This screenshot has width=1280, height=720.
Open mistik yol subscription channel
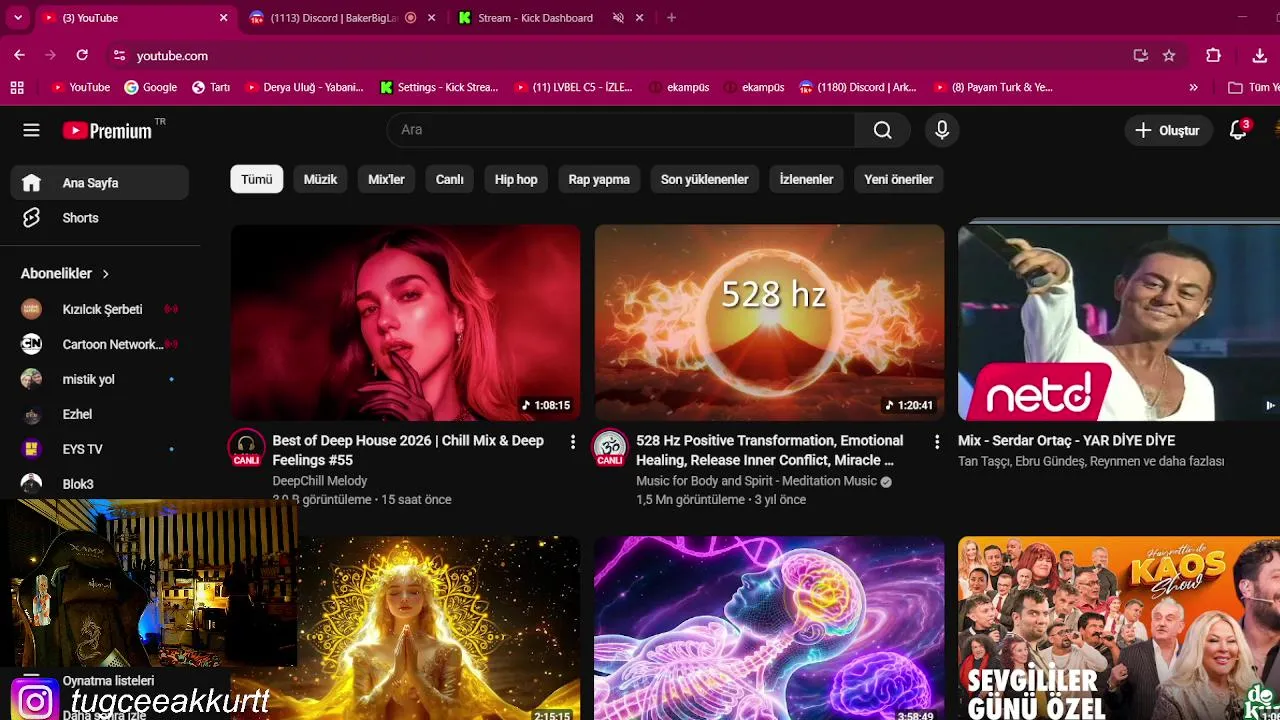100,379
